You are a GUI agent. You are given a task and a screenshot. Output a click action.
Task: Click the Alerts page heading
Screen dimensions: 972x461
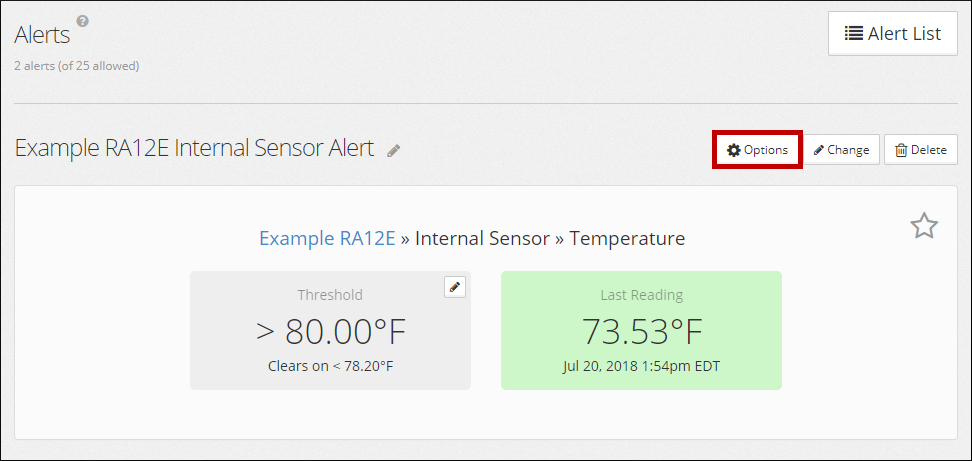click(x=42, y=35)
